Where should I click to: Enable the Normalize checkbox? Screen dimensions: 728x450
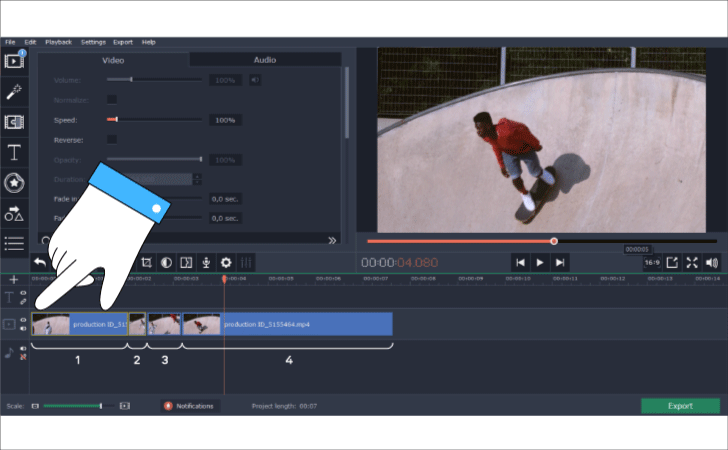point(112,99)
